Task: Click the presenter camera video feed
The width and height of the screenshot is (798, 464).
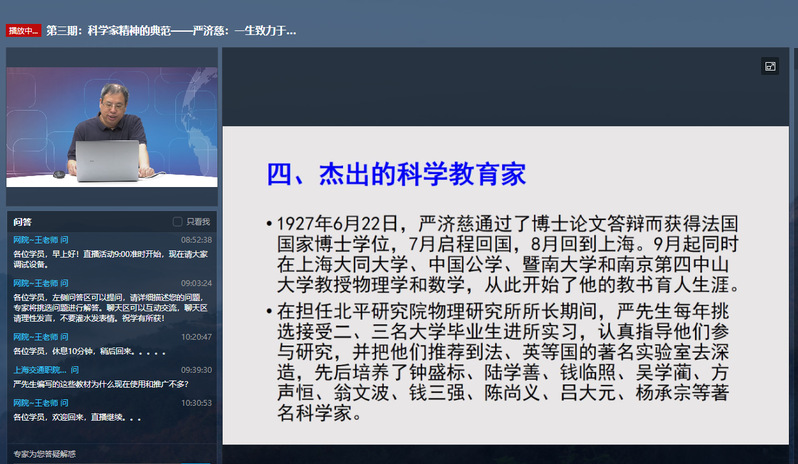Action: 111,126
